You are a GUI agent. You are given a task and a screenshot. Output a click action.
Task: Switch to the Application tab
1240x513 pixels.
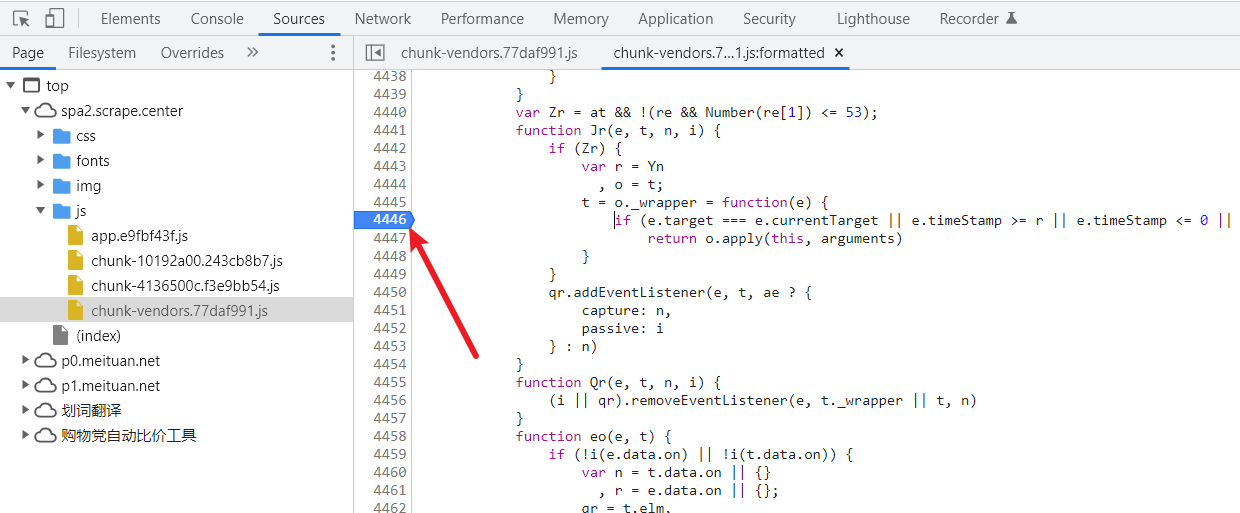[676, 19]
